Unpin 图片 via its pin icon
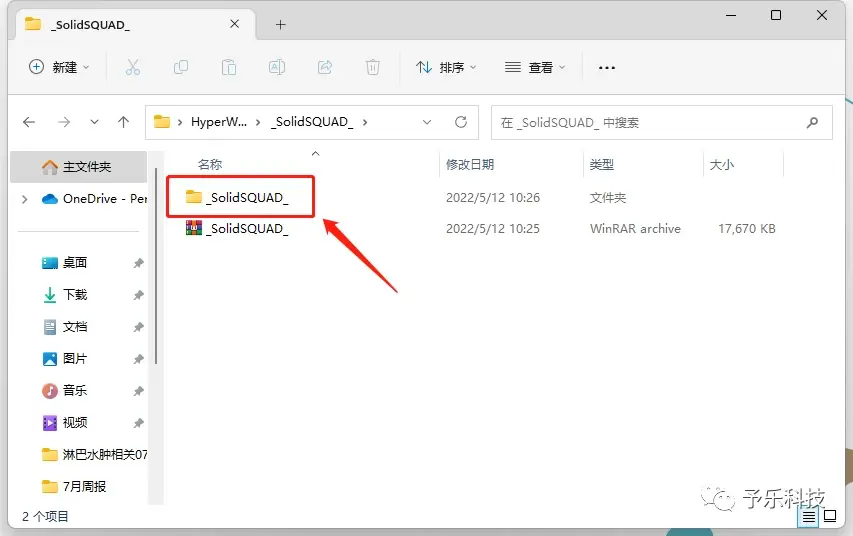 139,359
